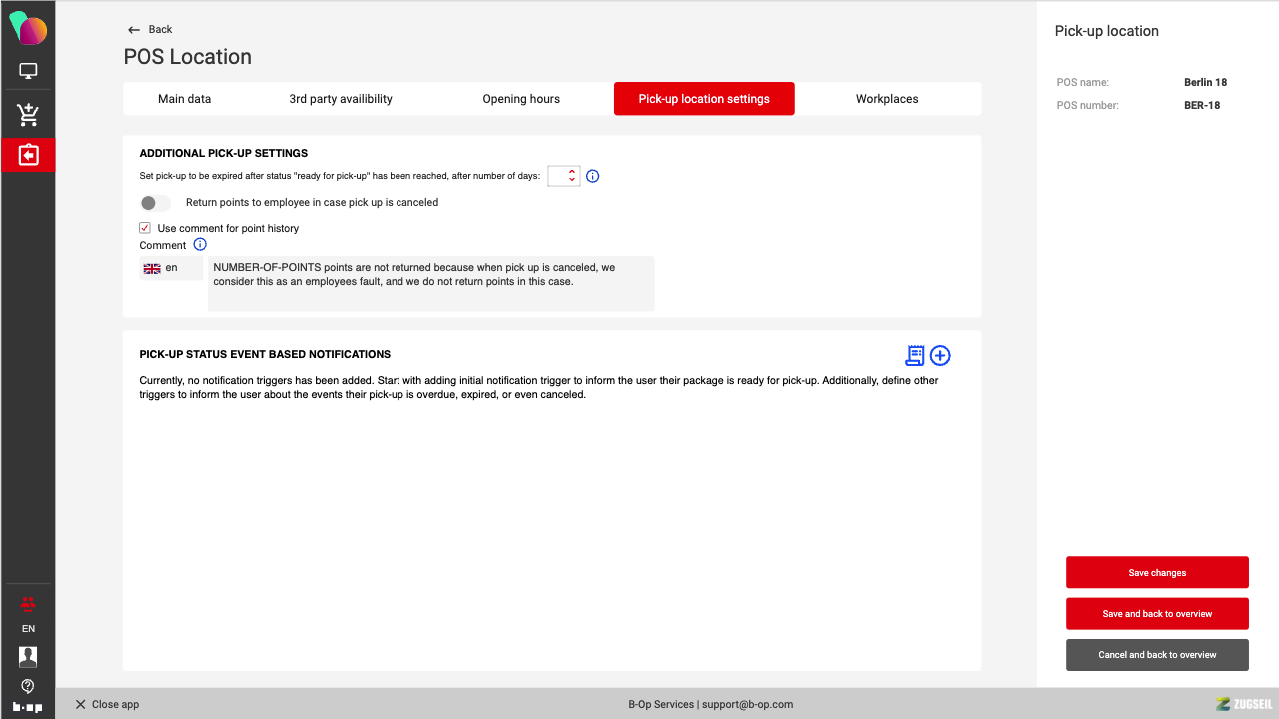Click the monitor icon in left sidebar

coord(28,71)
